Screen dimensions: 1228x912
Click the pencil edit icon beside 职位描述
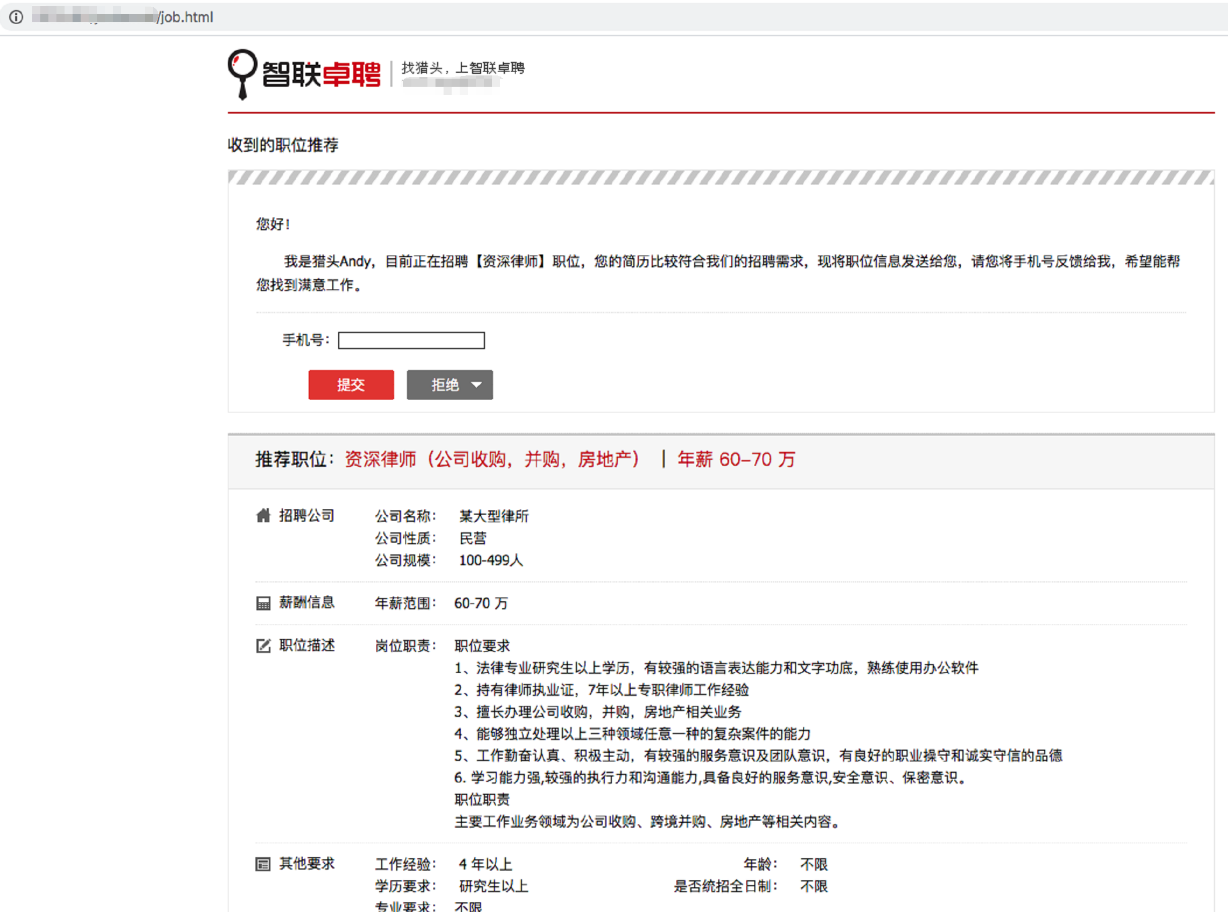(264, 646)
